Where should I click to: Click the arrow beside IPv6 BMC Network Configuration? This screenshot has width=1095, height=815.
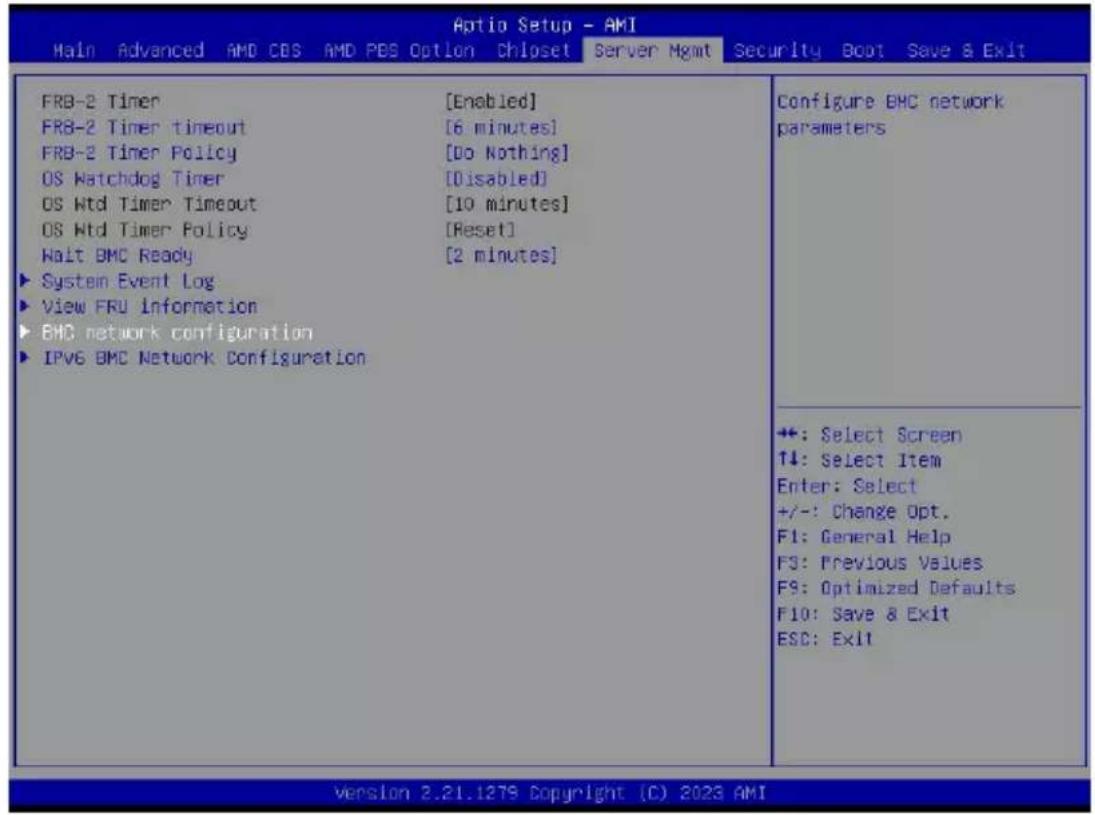pyautogui.click(x=25, y=358)
